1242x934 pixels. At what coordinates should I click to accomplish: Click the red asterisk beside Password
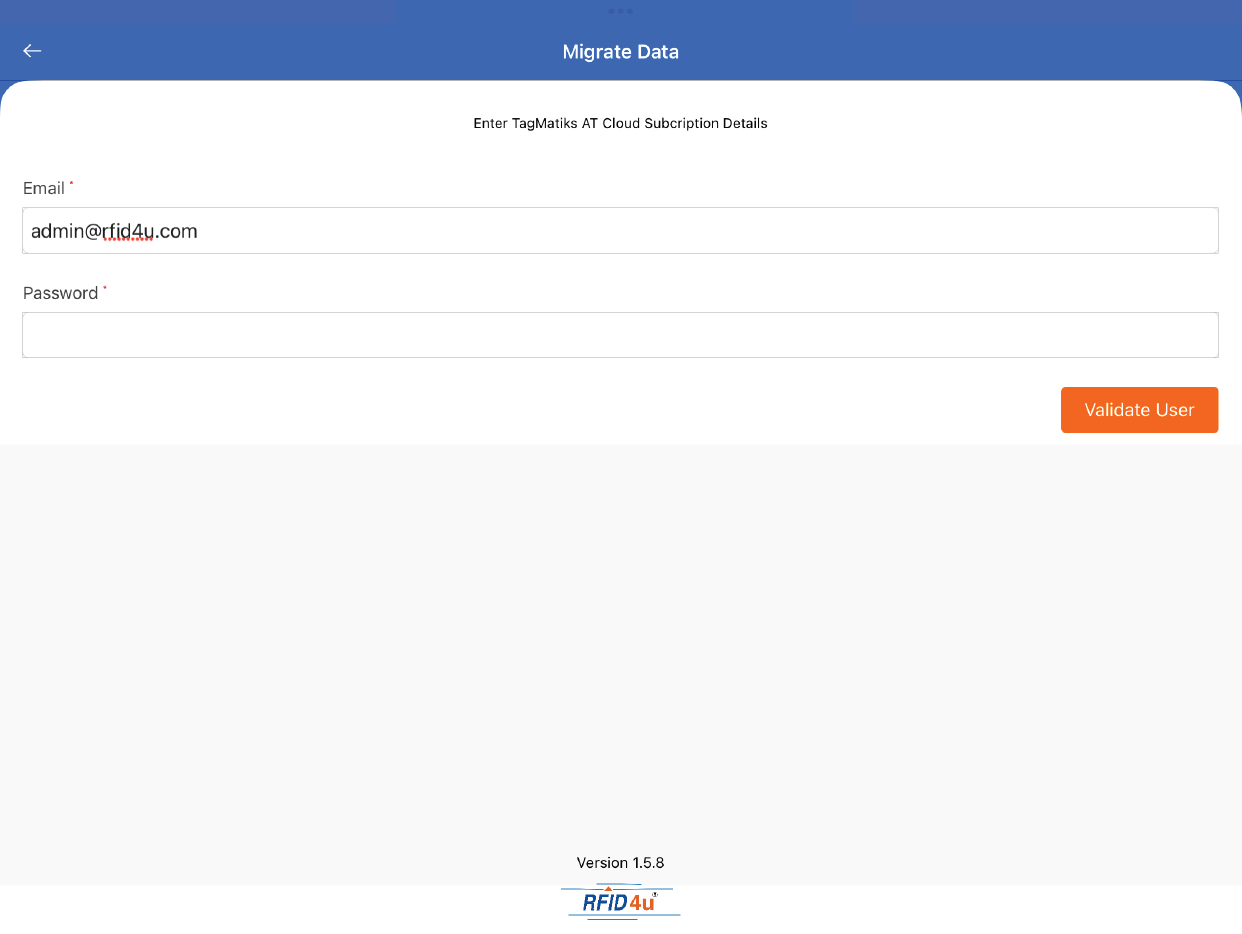(x=105, y=289)
